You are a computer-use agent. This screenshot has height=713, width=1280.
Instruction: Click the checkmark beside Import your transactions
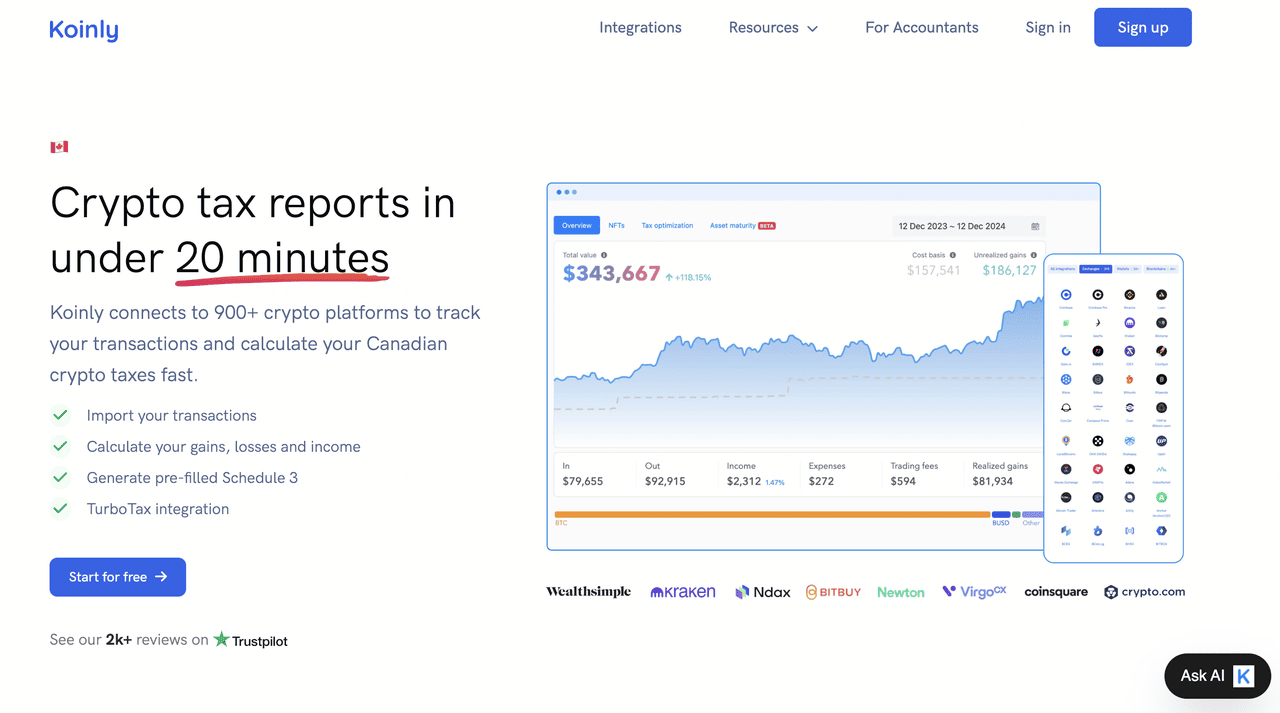(x=60, y=415)
